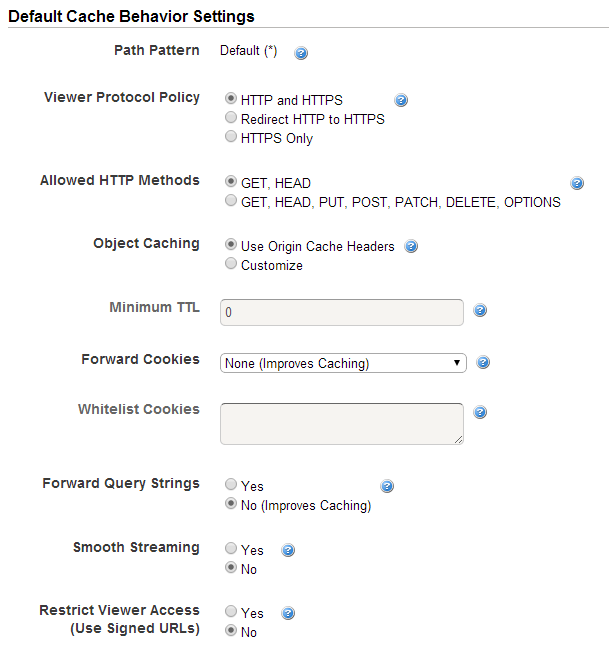Click the help icon beside Path Pattern
The width and height of the screenshot is (609, 651).
click(x=301, y=53)
